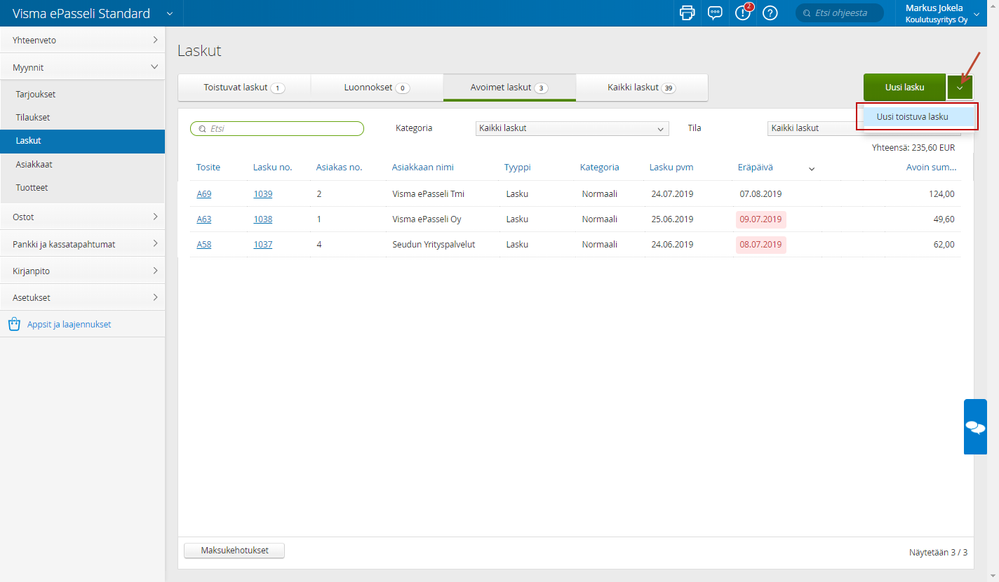The image size is (999, 582).
Task: Open the notifications alert icon
Action: pos(744,12)
